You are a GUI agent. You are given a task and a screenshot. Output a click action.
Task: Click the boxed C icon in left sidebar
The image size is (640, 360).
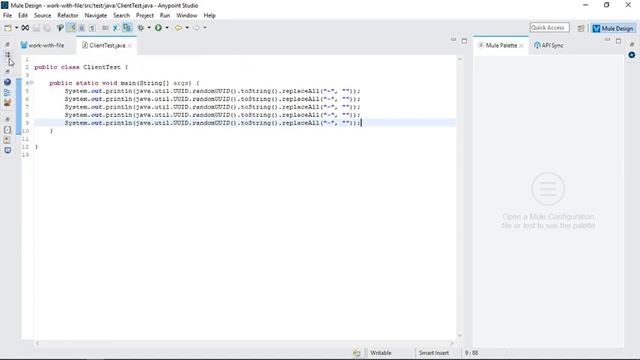tap(7, 130)
